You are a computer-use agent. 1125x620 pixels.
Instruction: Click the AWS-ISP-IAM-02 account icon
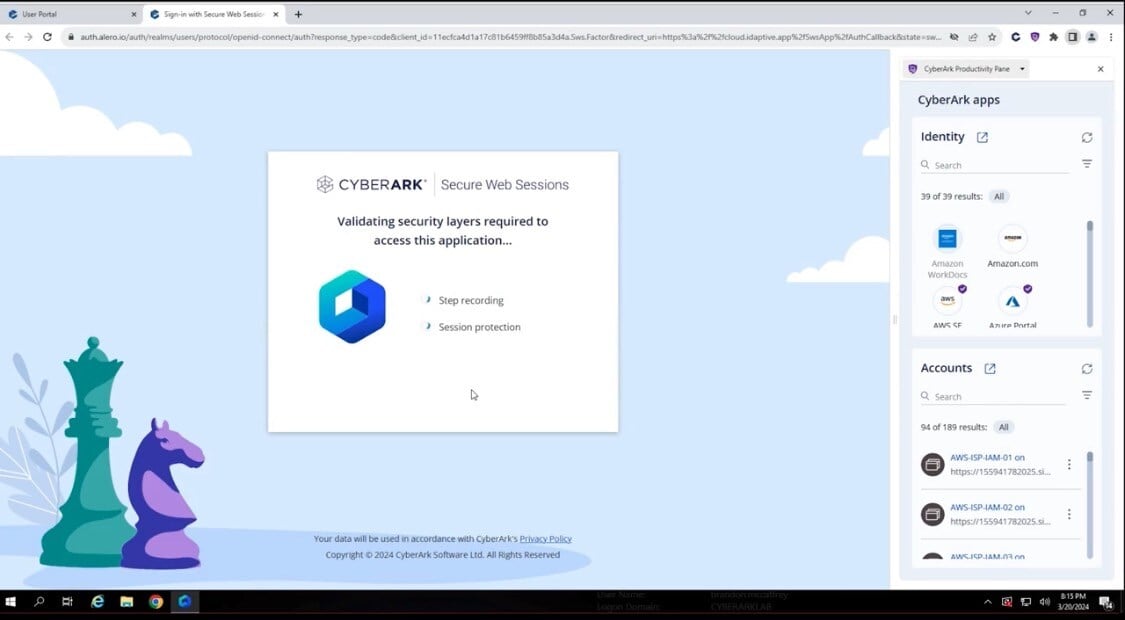(933, 514)
